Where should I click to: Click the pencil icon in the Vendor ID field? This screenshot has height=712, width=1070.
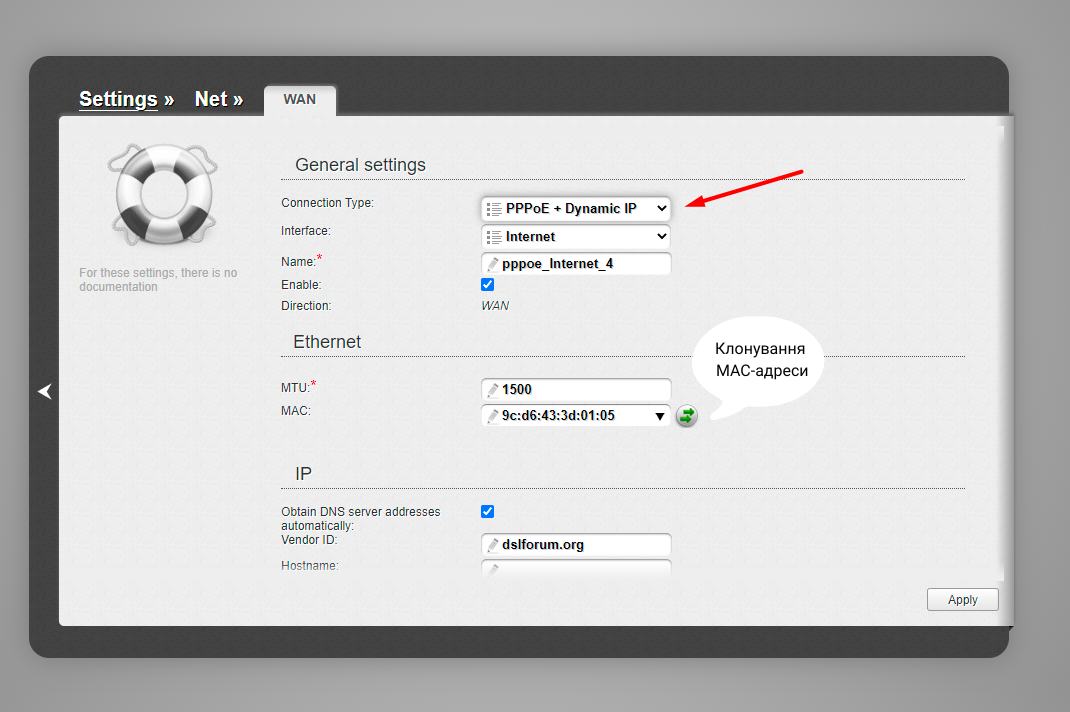click(494, 545)
